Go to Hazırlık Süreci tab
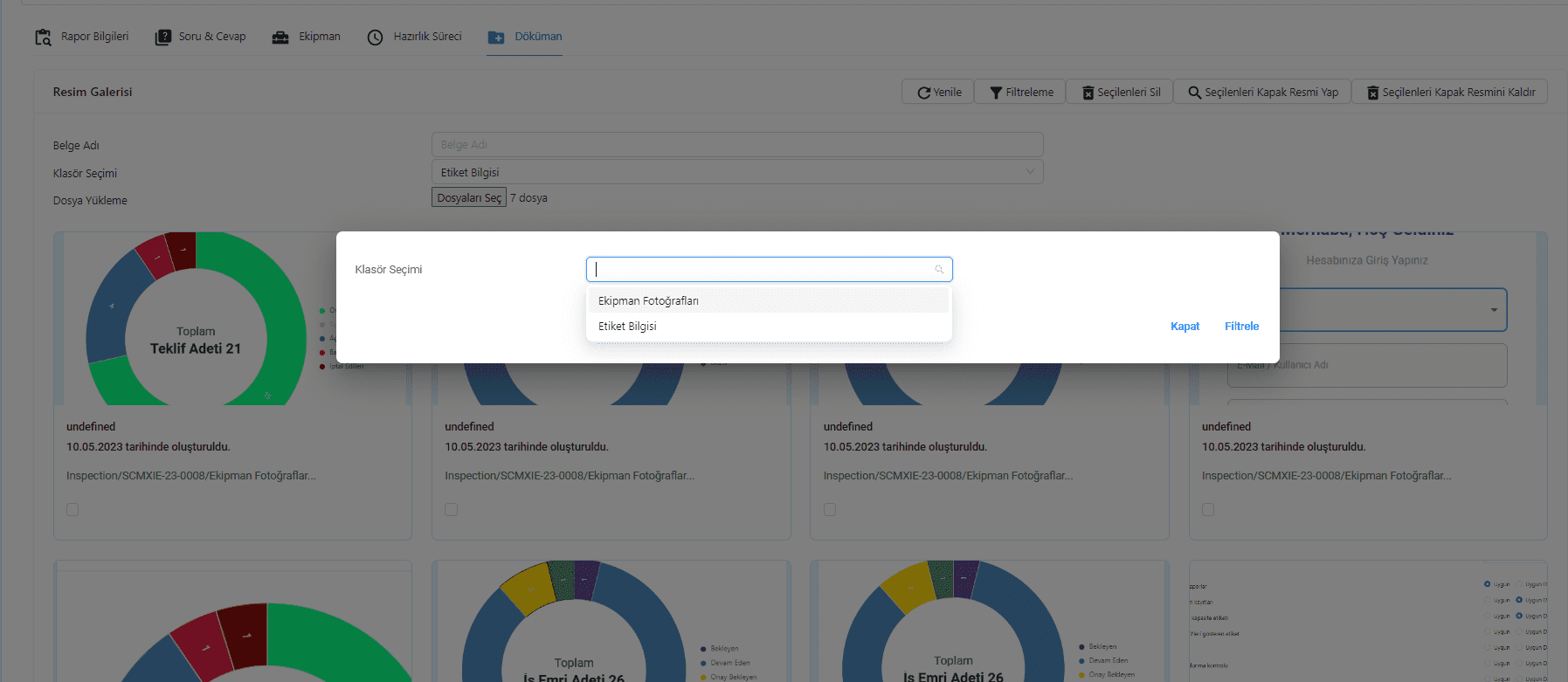The height and width of the screenshot is (682, 1568). 414,37
